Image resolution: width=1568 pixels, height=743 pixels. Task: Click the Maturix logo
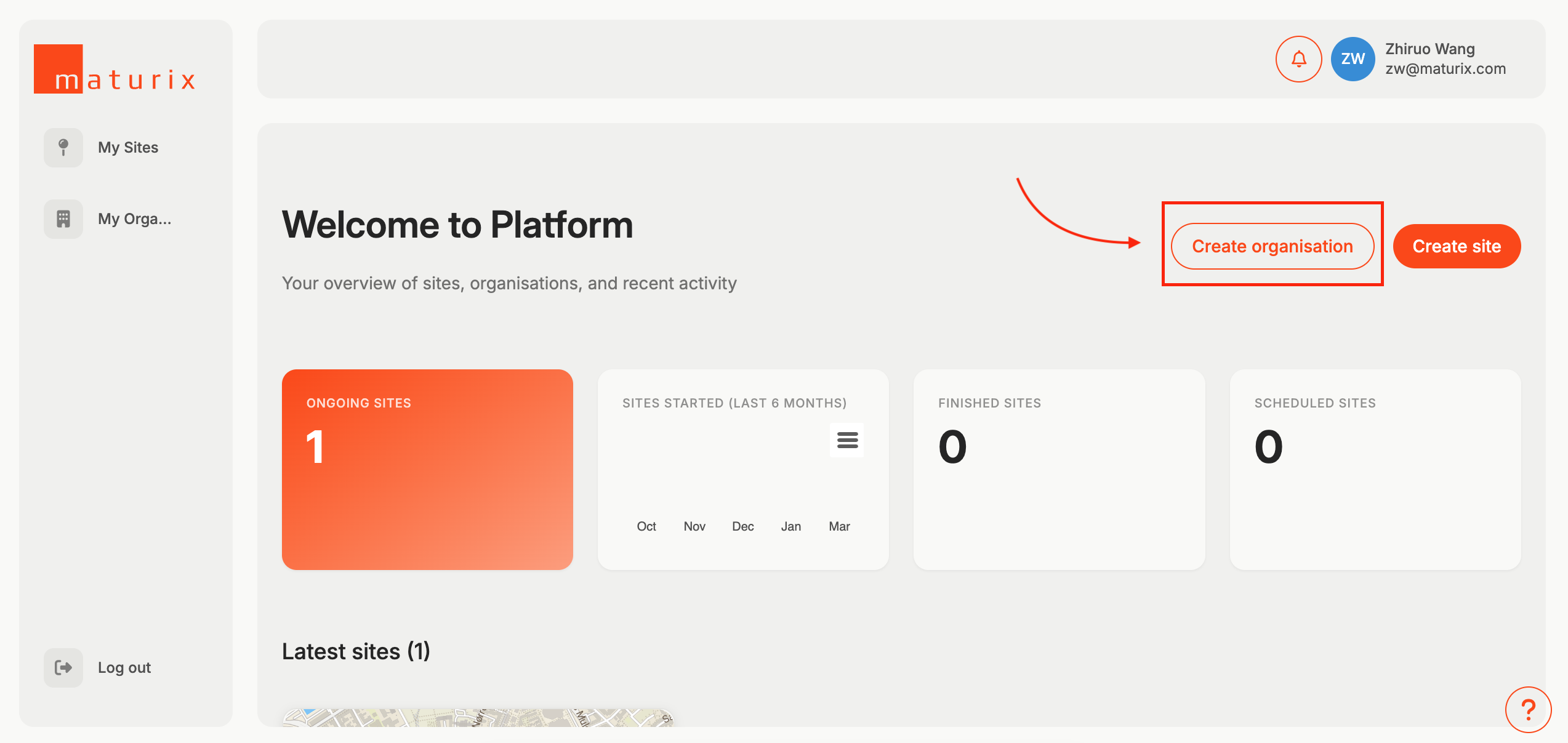tap(115, 69)
